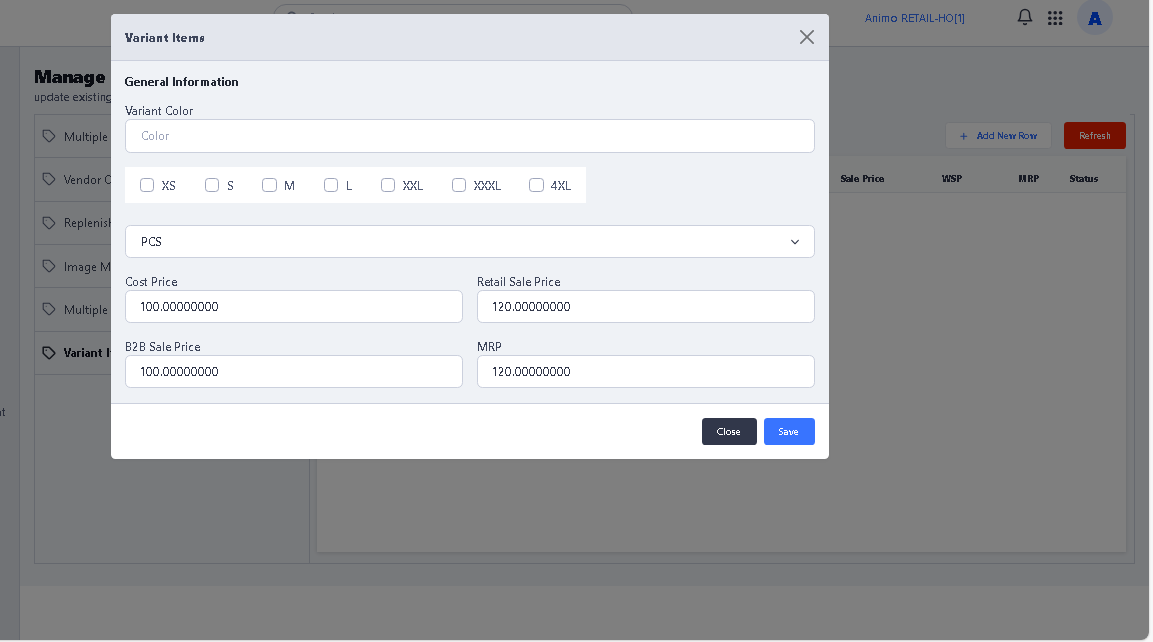Click the tag icon beside Vendor
Screen dimensions: 1153x642
tap(49, 179)
